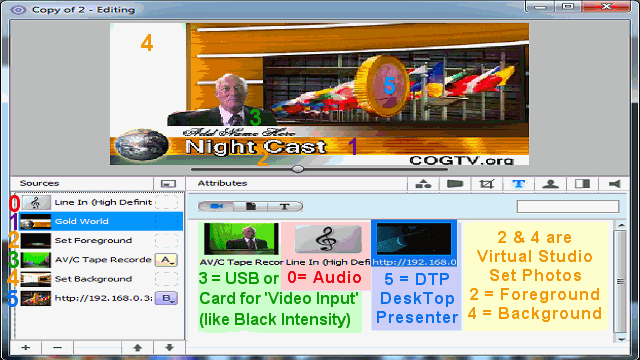Click the video folder attributes icon

(455, 184)
